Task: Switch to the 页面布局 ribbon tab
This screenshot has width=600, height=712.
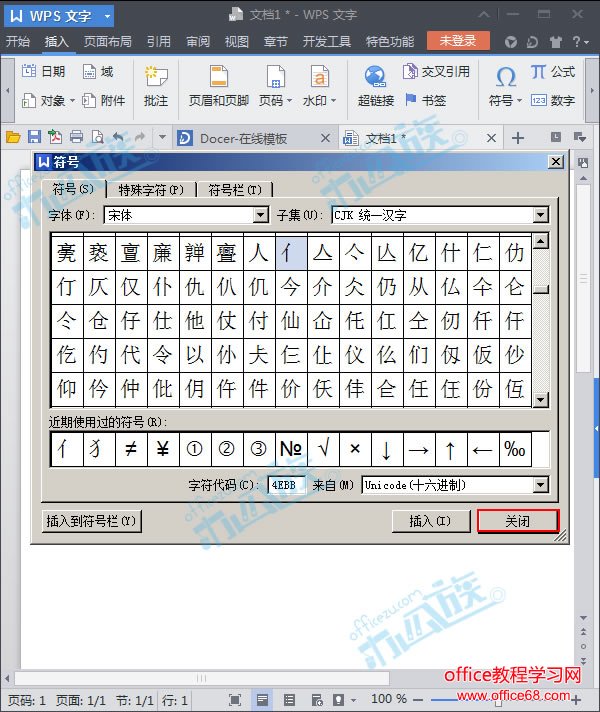Action: click(x=108, y=41)
